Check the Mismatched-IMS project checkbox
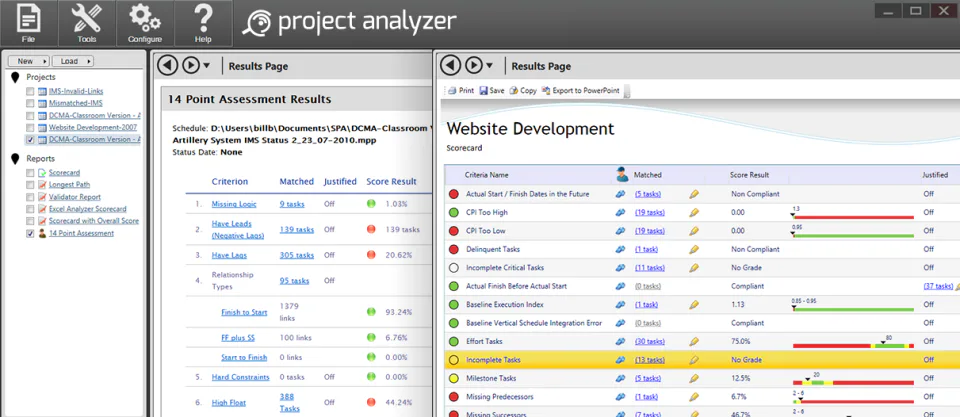Image resolution: width=960 pixels, height=417 pixels. [x=30, y=103]
